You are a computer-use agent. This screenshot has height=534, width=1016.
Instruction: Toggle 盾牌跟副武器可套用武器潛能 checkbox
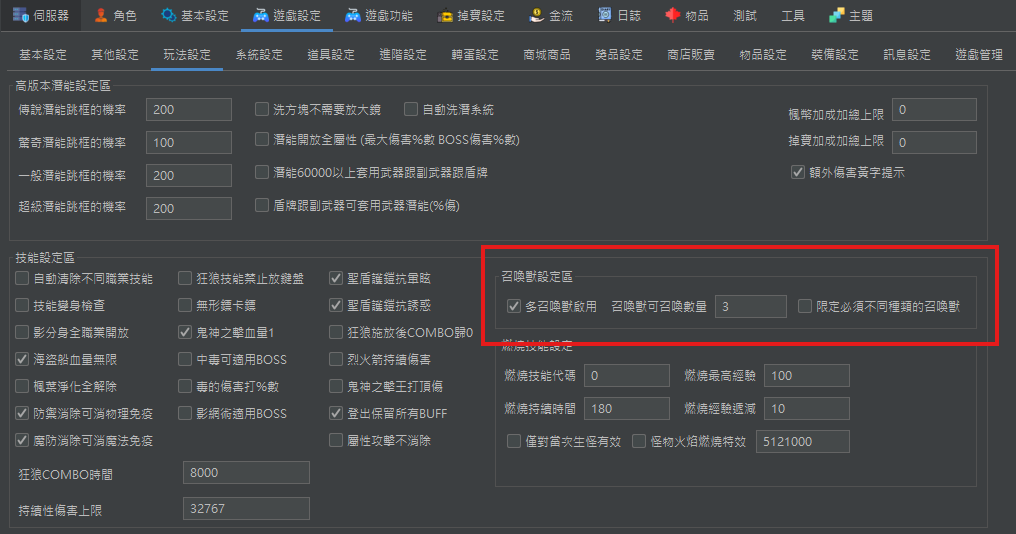click(x=262, y=205)
